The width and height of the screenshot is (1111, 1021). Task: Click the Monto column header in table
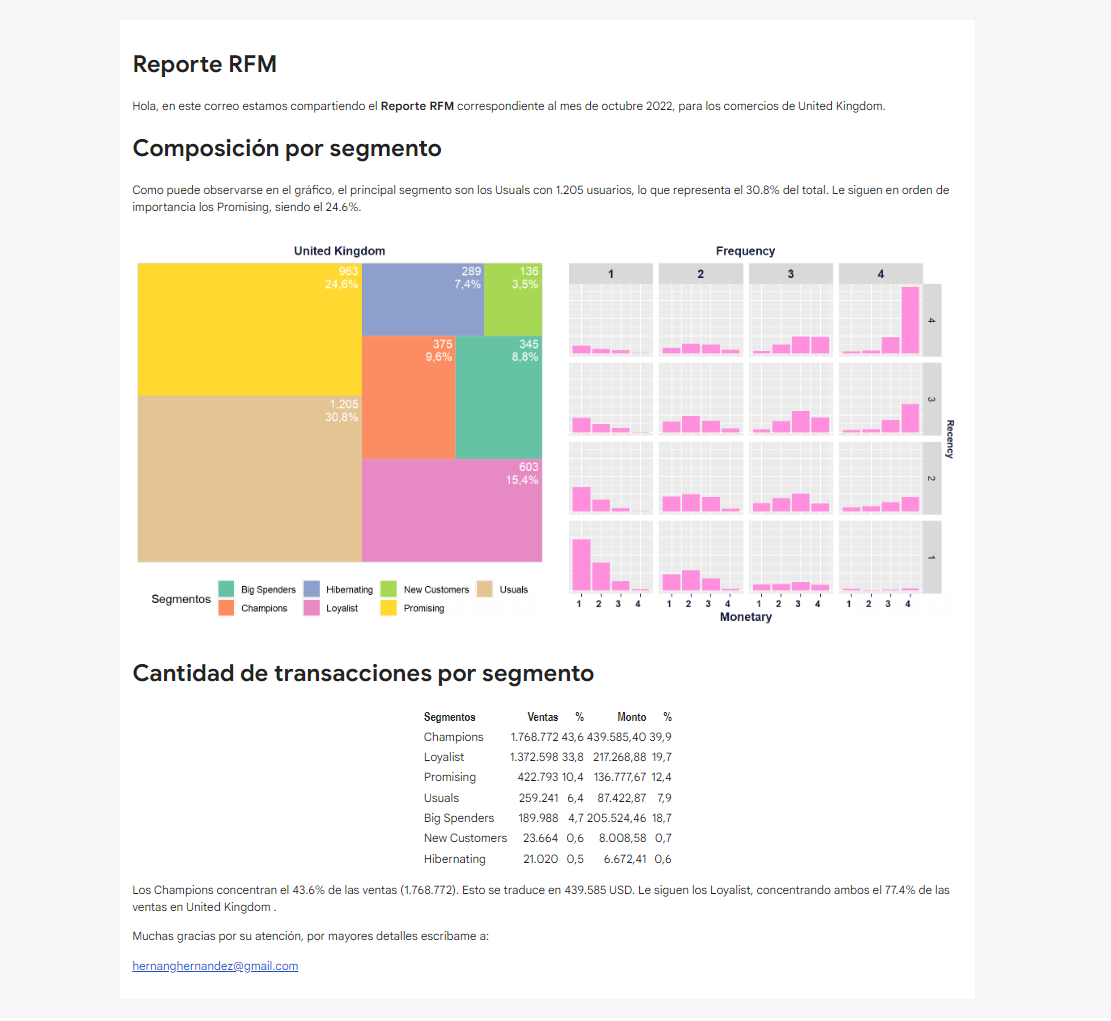click(x=631, y=717)
